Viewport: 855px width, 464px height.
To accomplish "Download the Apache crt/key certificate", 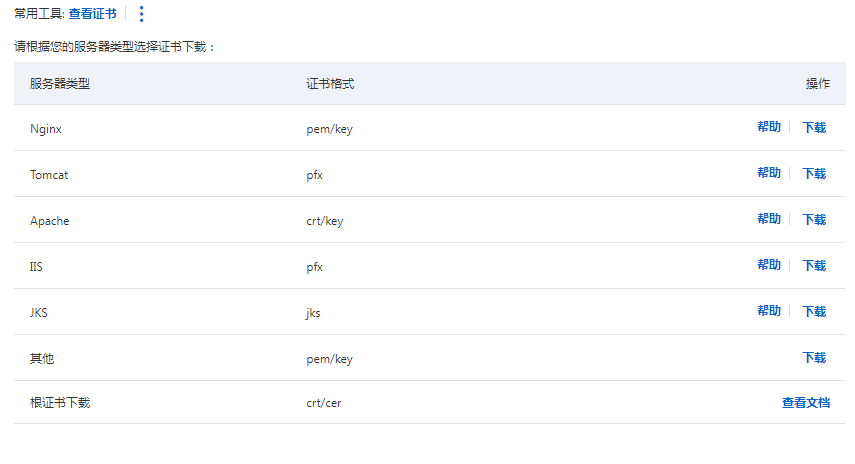I will (814, 220).
